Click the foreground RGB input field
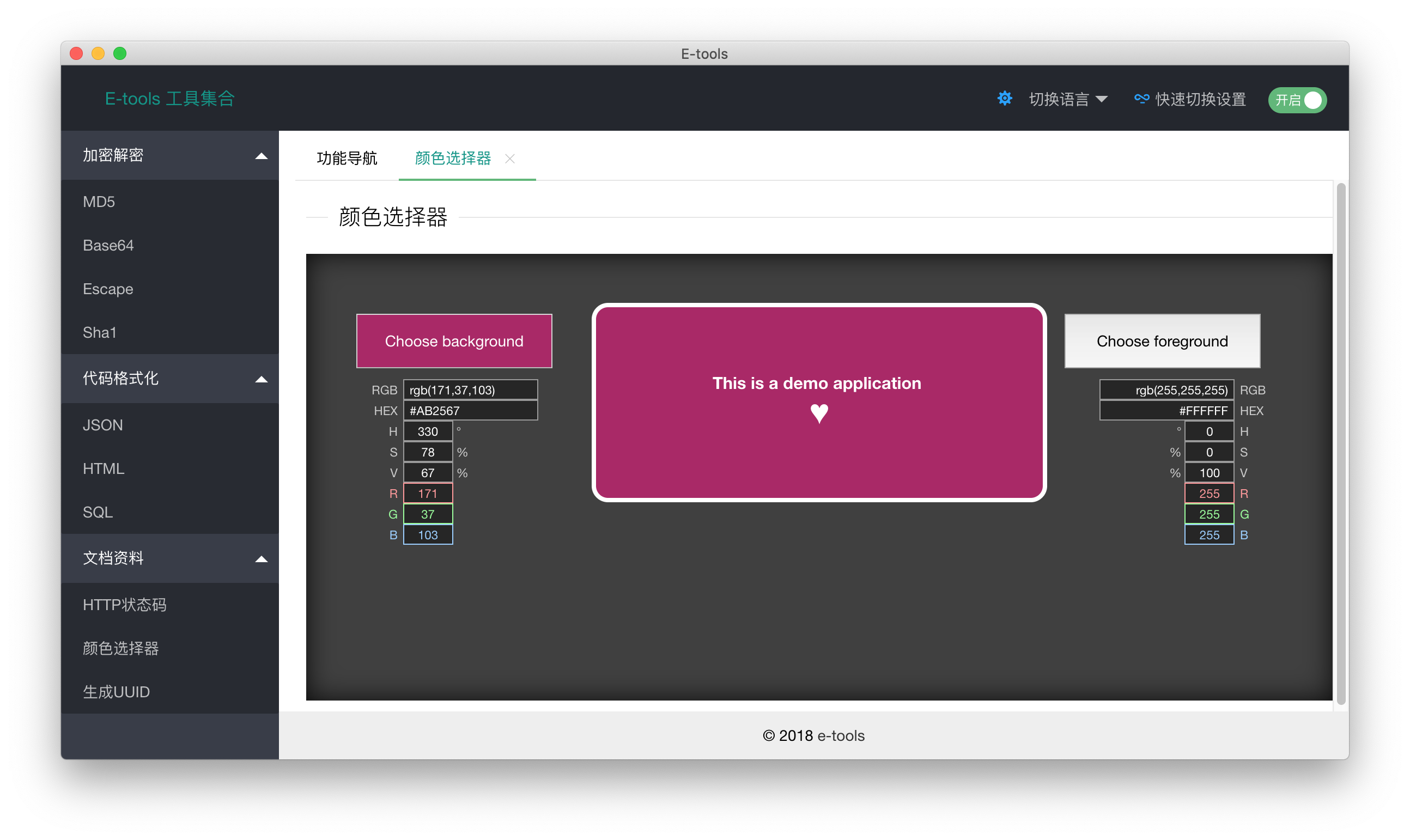The image size is (1410, 840). pos(1166,390)
